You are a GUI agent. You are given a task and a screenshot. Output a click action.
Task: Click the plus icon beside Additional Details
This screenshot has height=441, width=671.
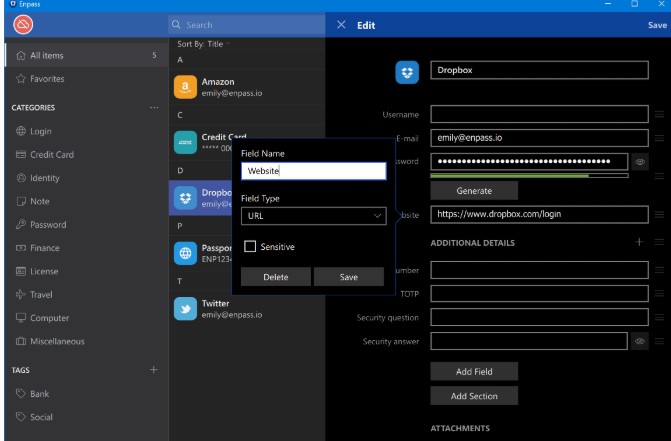click(639, 242)
